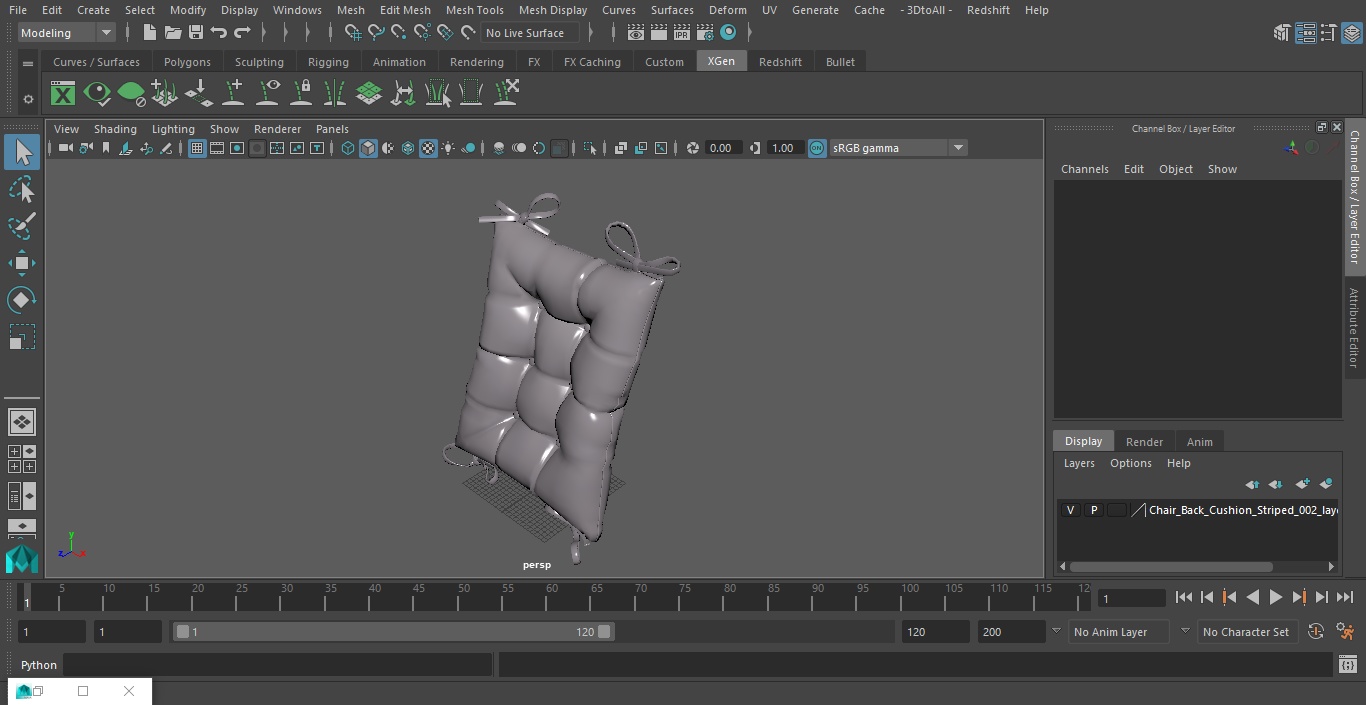Screen dimensions: 1366x705
Task: Open the viewport Panels menu
Action: point(332,129)
